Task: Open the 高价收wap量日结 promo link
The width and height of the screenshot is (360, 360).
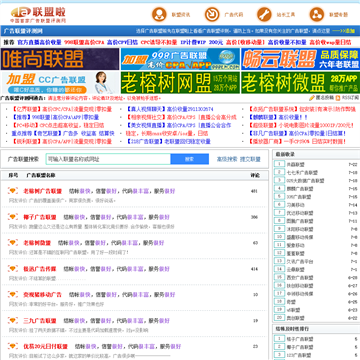Action: [330, 42]
